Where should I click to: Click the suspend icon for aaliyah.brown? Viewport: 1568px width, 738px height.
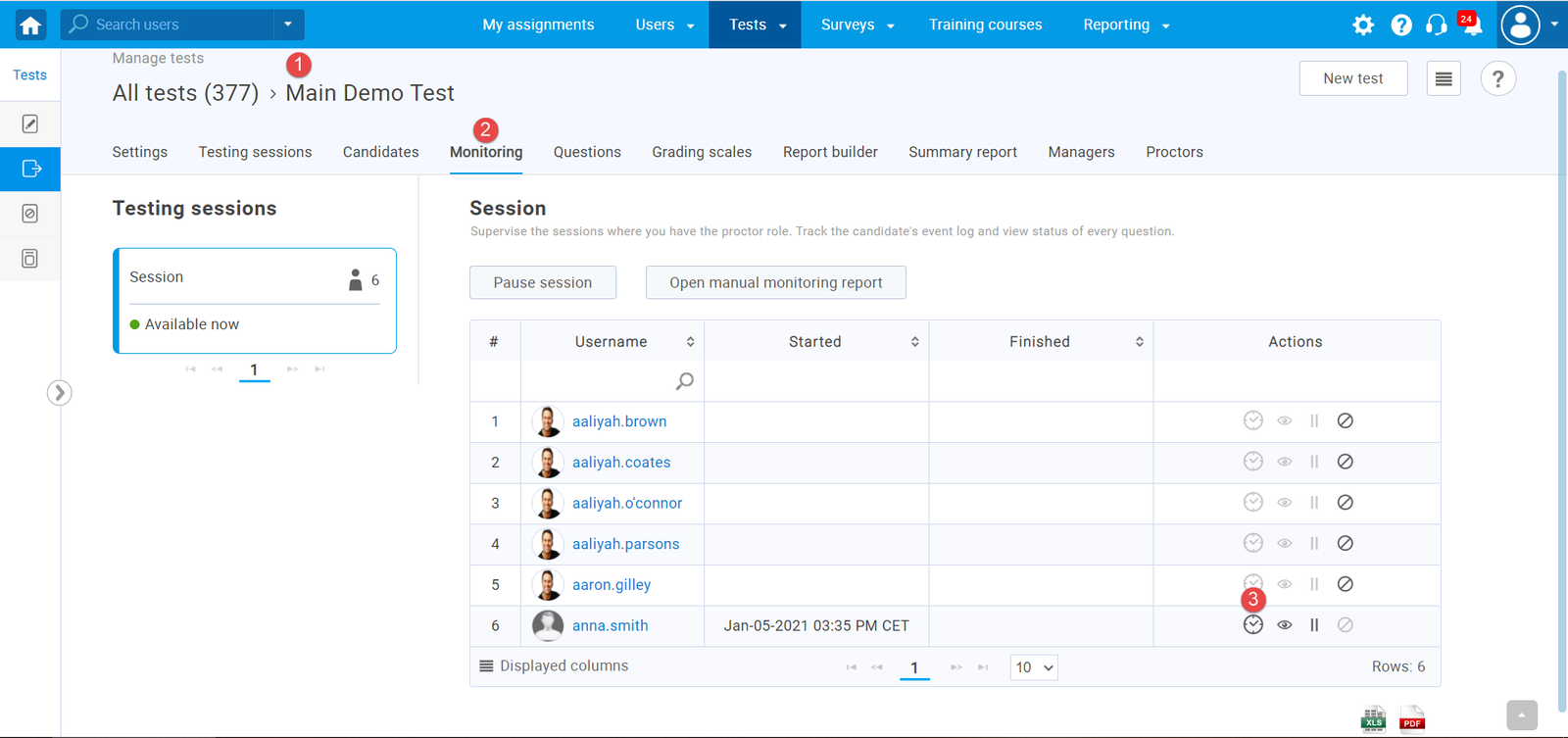pos(1346,421)
